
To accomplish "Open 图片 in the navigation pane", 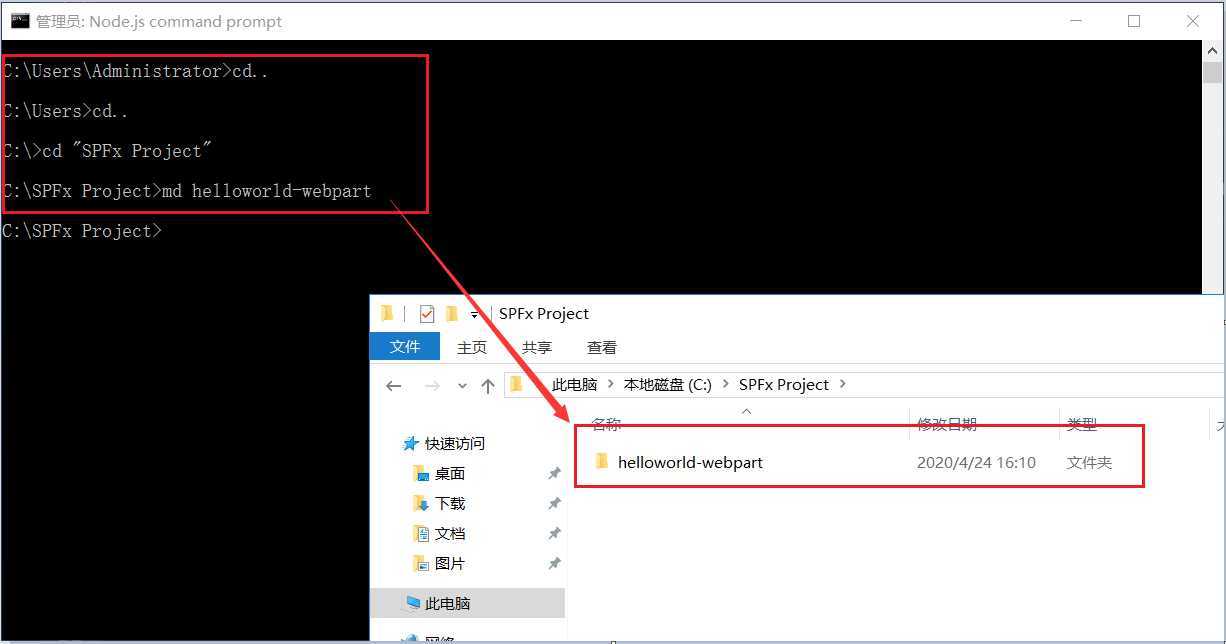I will point(450,563).
